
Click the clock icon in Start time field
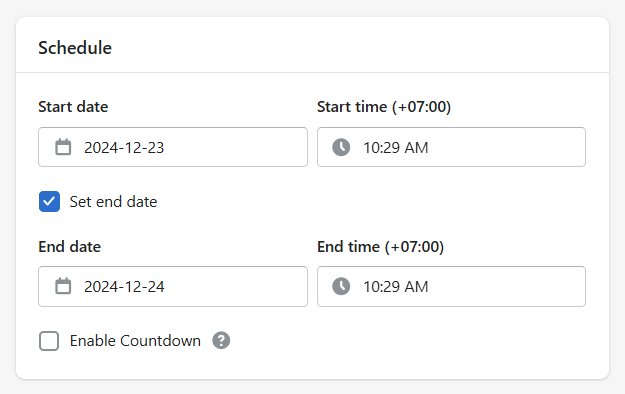point(341,147)
